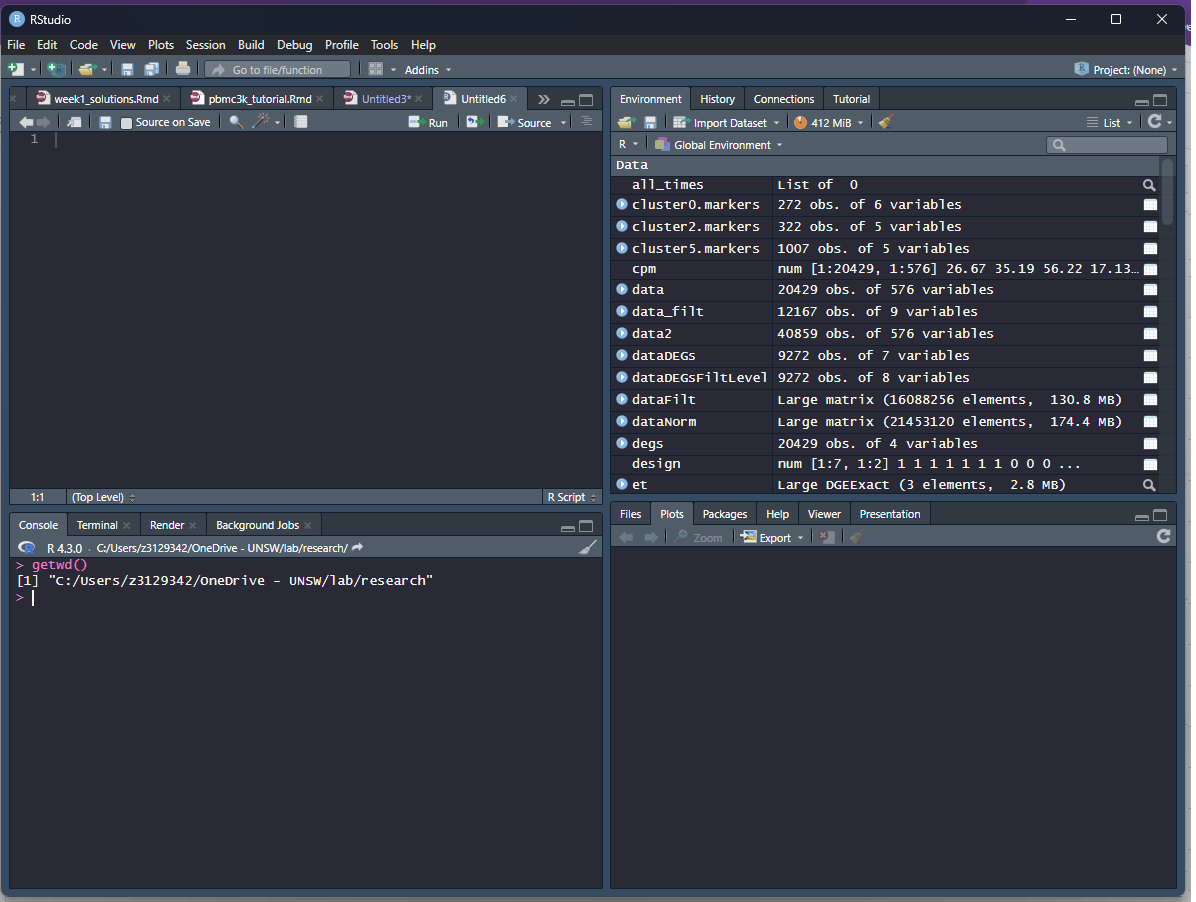The height and width of the screenshot is (902, 1196).
Task: Enable the Source on Save checkbox
Action: click(x=124, y=121)
